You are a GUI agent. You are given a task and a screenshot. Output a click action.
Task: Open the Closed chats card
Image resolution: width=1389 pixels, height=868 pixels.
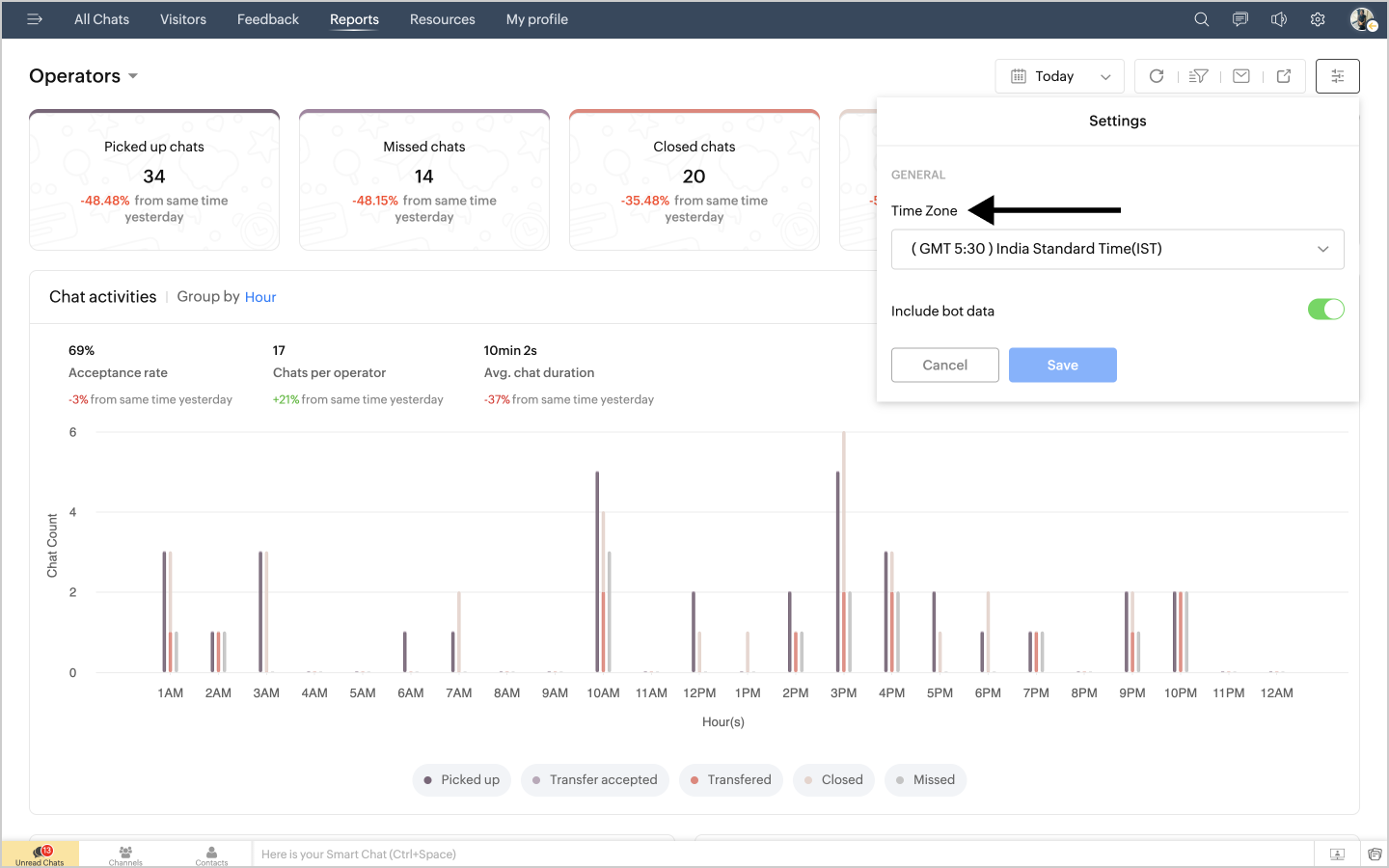click(x=694, y=180)
